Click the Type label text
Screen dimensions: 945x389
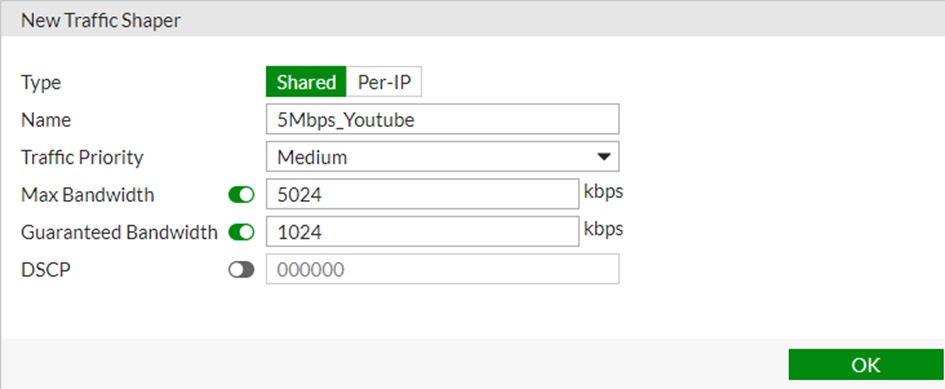pos(41,83)
